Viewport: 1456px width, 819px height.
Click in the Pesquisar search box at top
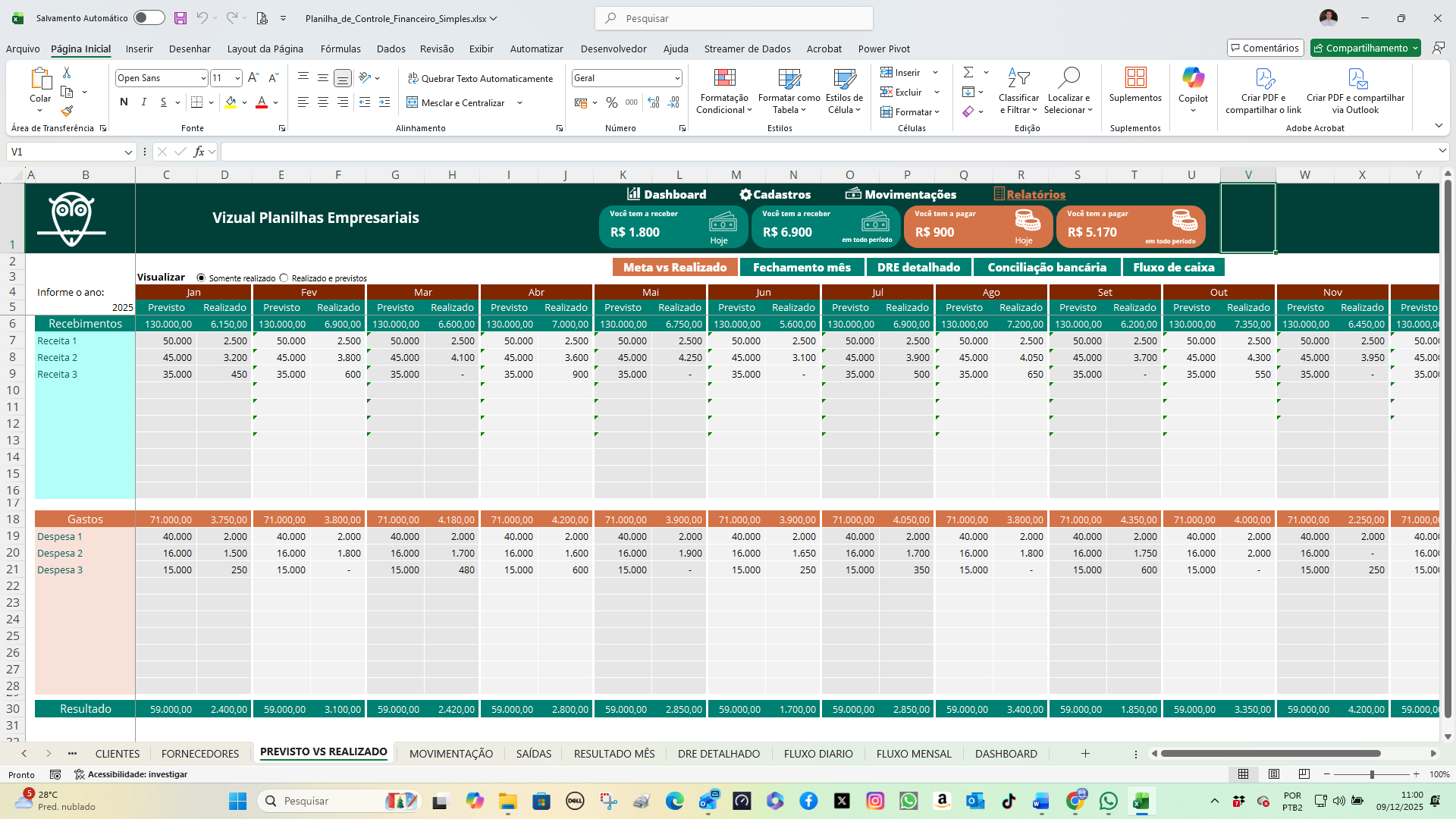pos(734,18)
